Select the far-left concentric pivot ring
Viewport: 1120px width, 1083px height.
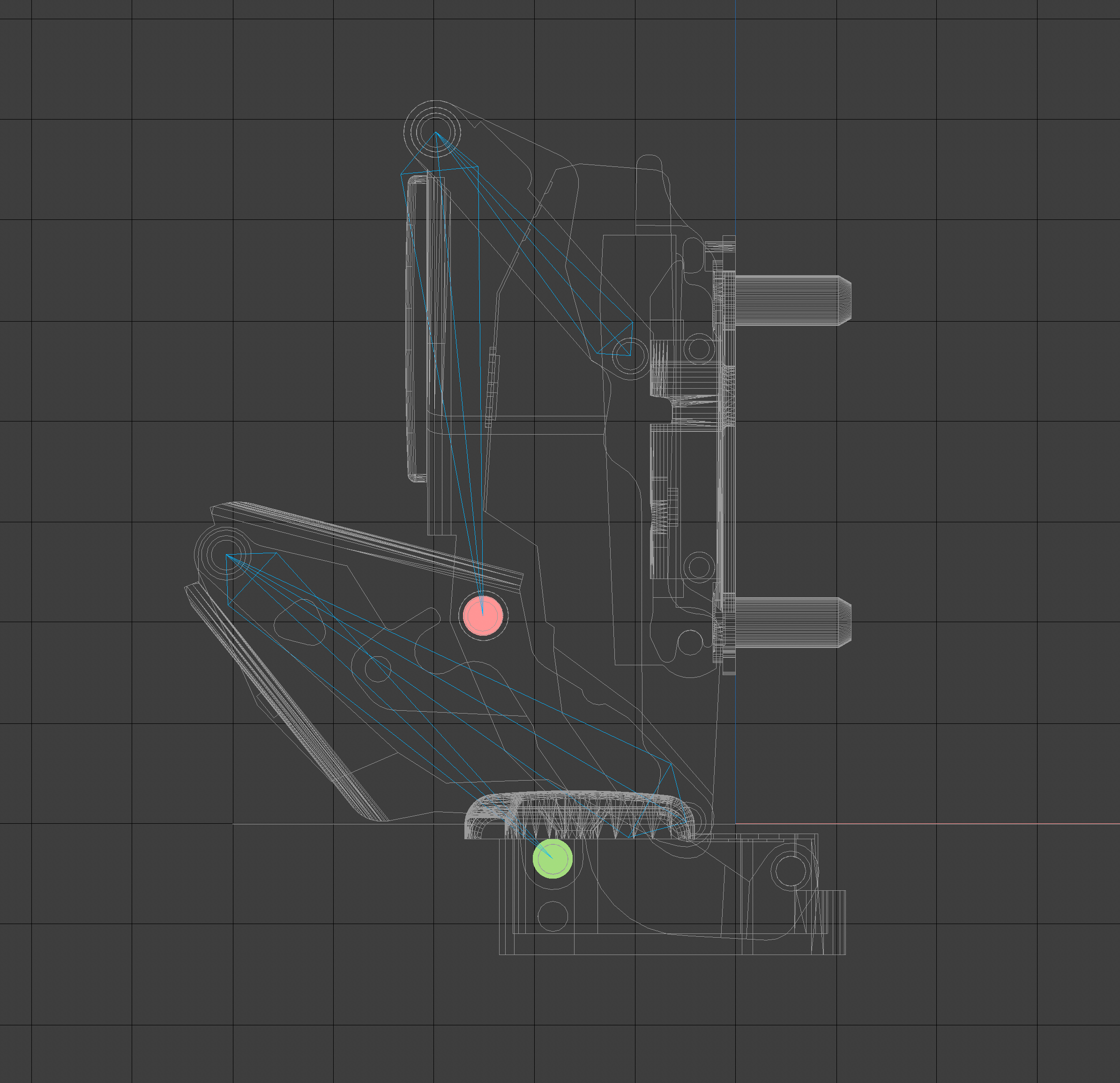226,554
